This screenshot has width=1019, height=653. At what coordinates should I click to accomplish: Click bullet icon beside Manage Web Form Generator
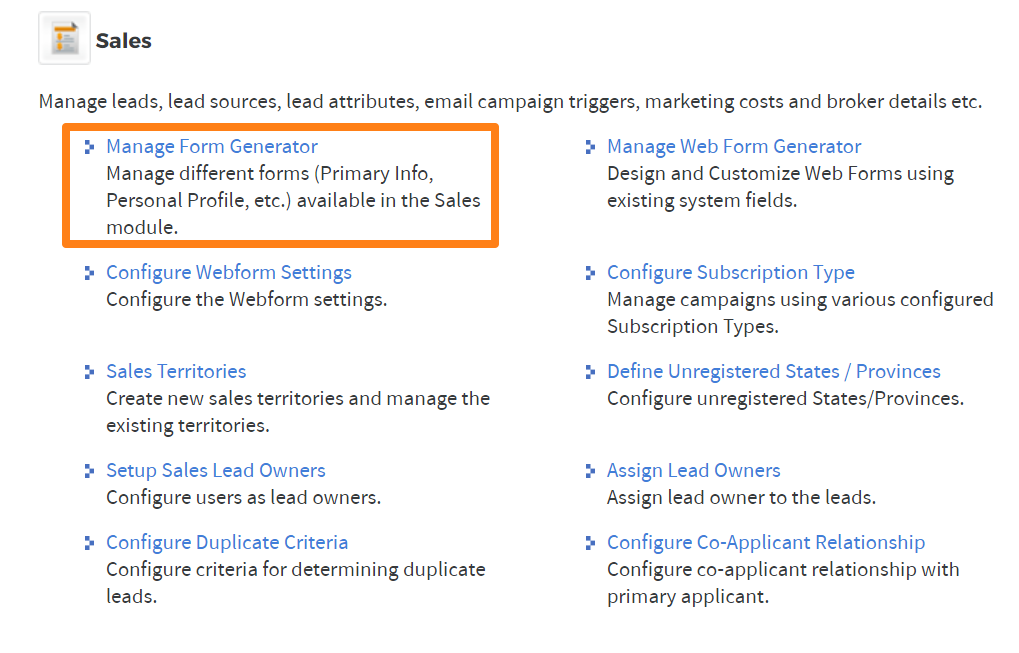591,147
